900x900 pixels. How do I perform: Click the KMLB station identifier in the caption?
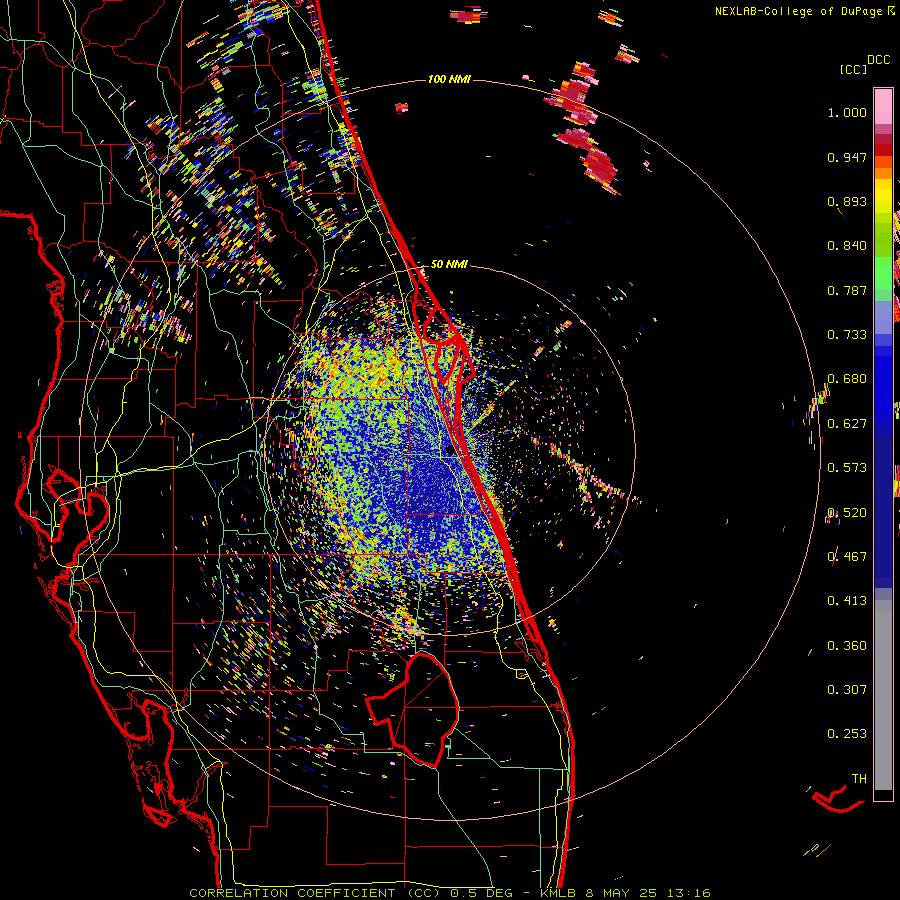(x=557, y=893)
